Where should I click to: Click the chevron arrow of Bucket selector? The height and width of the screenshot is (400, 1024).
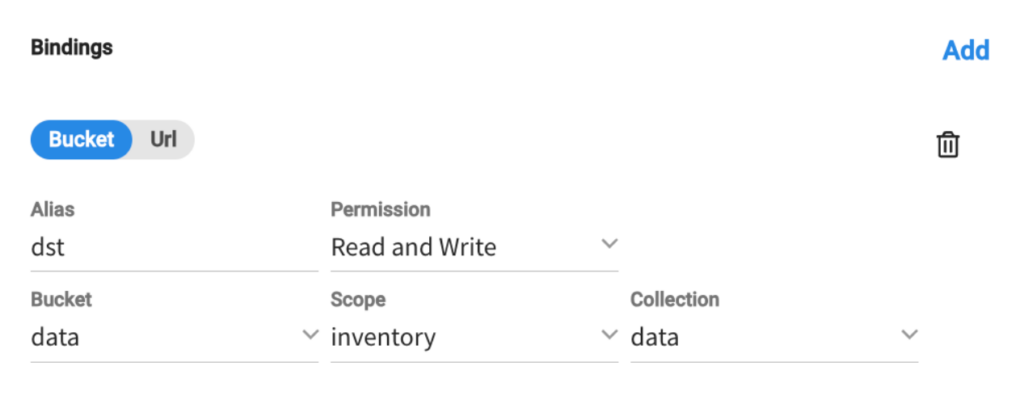pos(310,335)
